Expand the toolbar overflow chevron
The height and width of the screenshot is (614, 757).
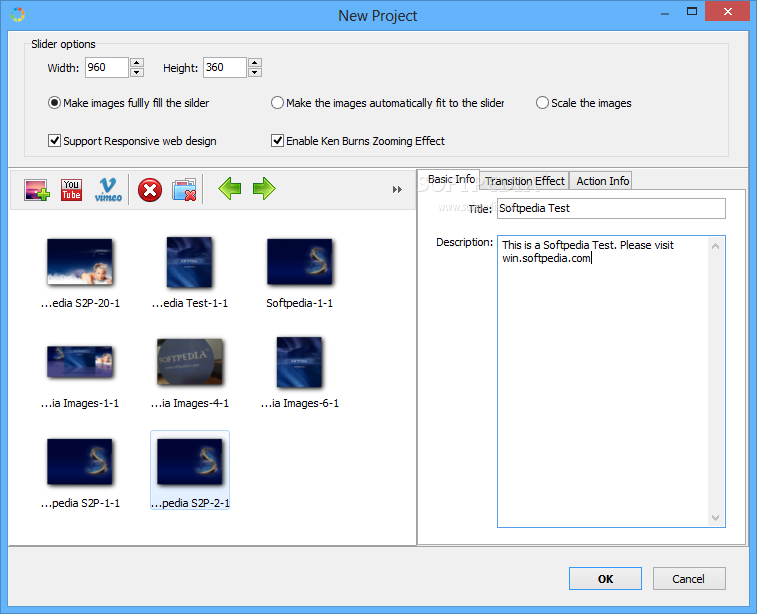[397, 190]
